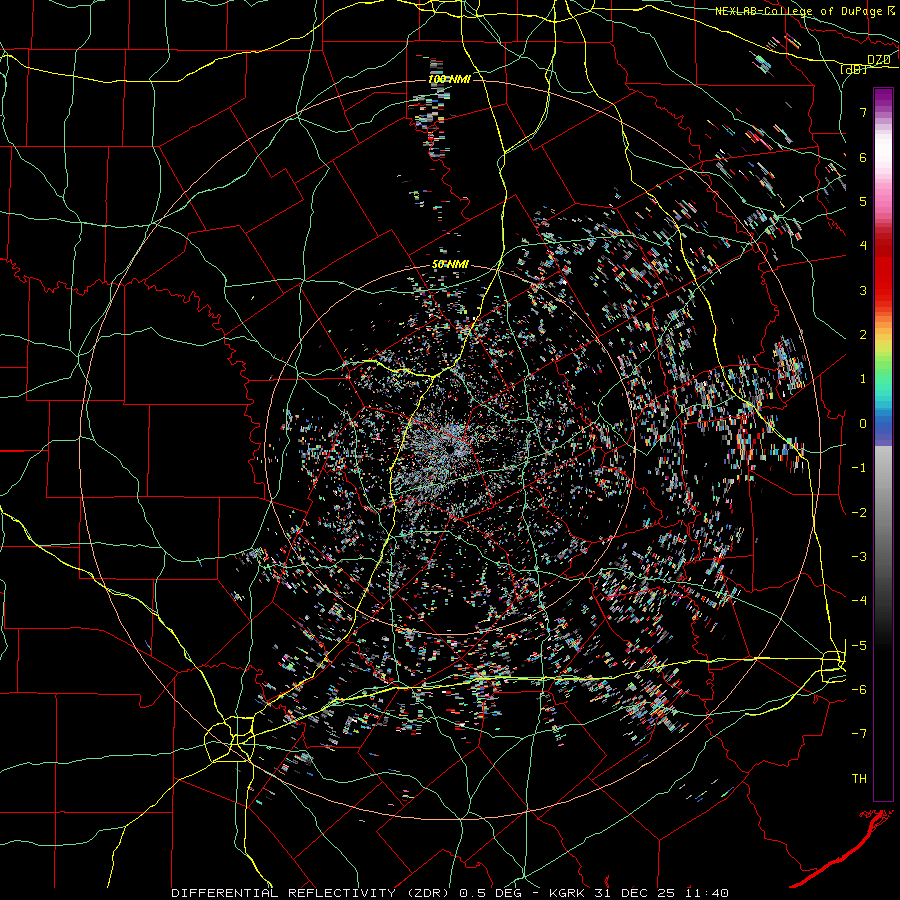Click the -4 tick label on the color scale
900x900 pixels.
pyautogui.click(x=859, y=601)
